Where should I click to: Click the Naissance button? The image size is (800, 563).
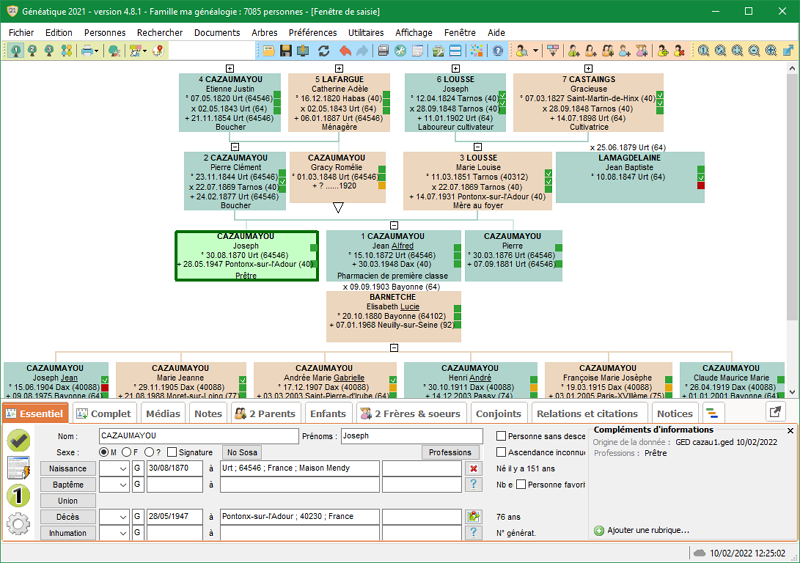pos(68,469)
